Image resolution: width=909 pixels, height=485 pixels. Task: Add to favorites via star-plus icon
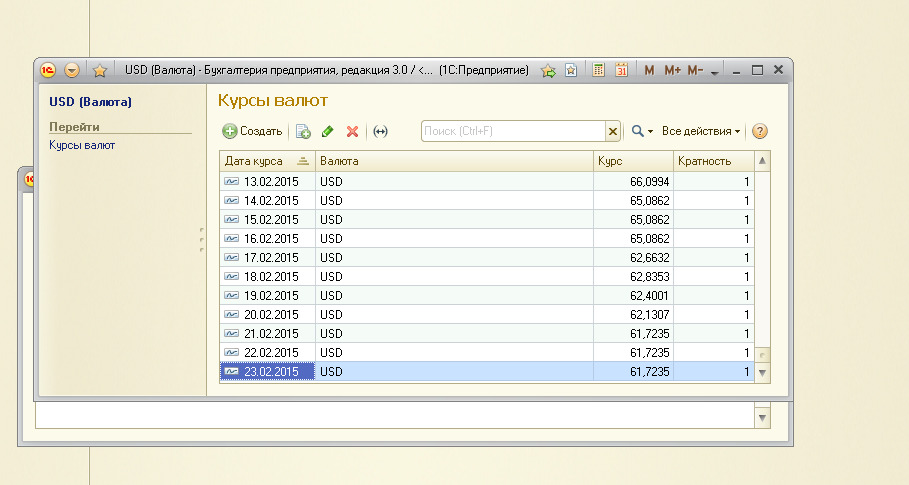(548, 70)
